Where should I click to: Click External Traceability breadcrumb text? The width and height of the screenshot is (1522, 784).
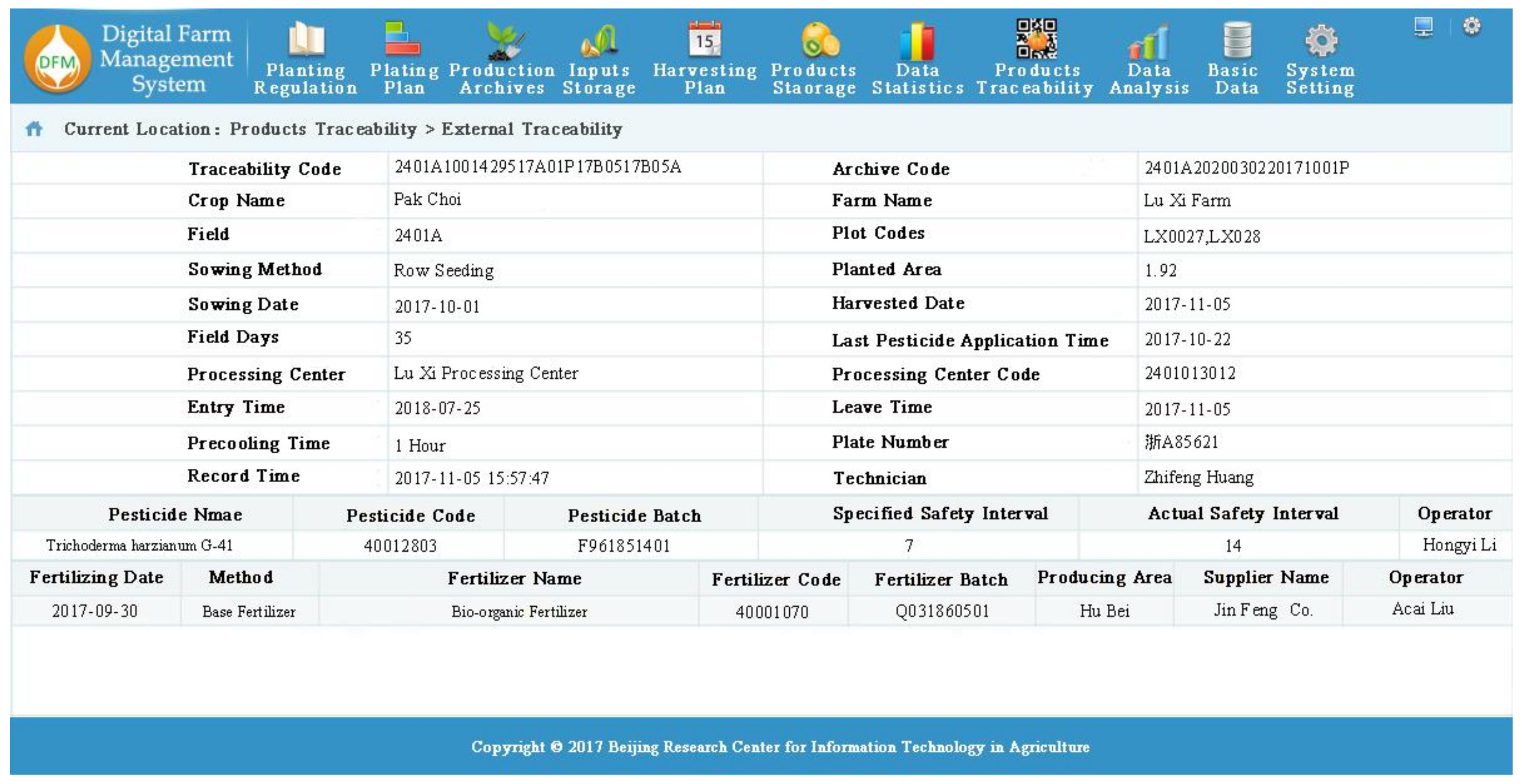pyautogui.click(x=531, y=129)
